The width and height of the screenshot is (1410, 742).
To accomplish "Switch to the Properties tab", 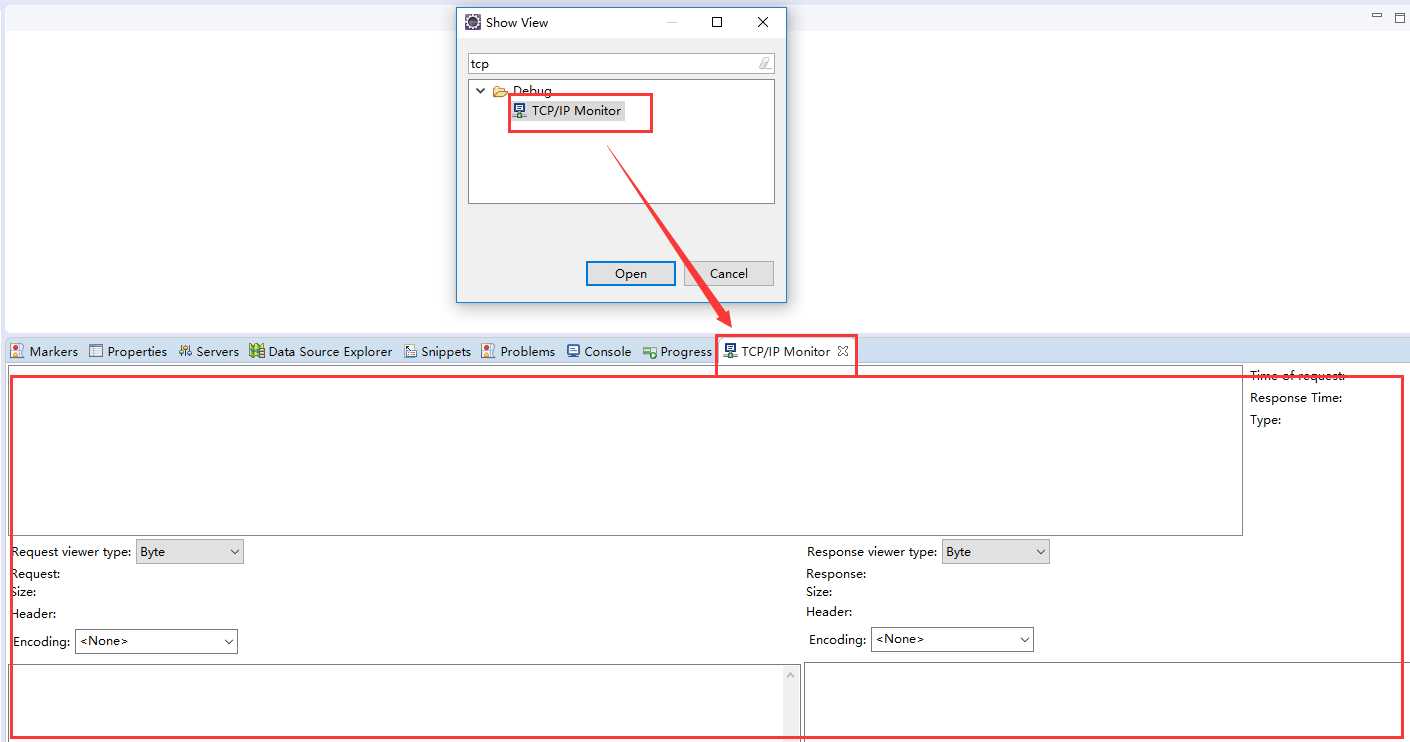I will pos(128,351).
